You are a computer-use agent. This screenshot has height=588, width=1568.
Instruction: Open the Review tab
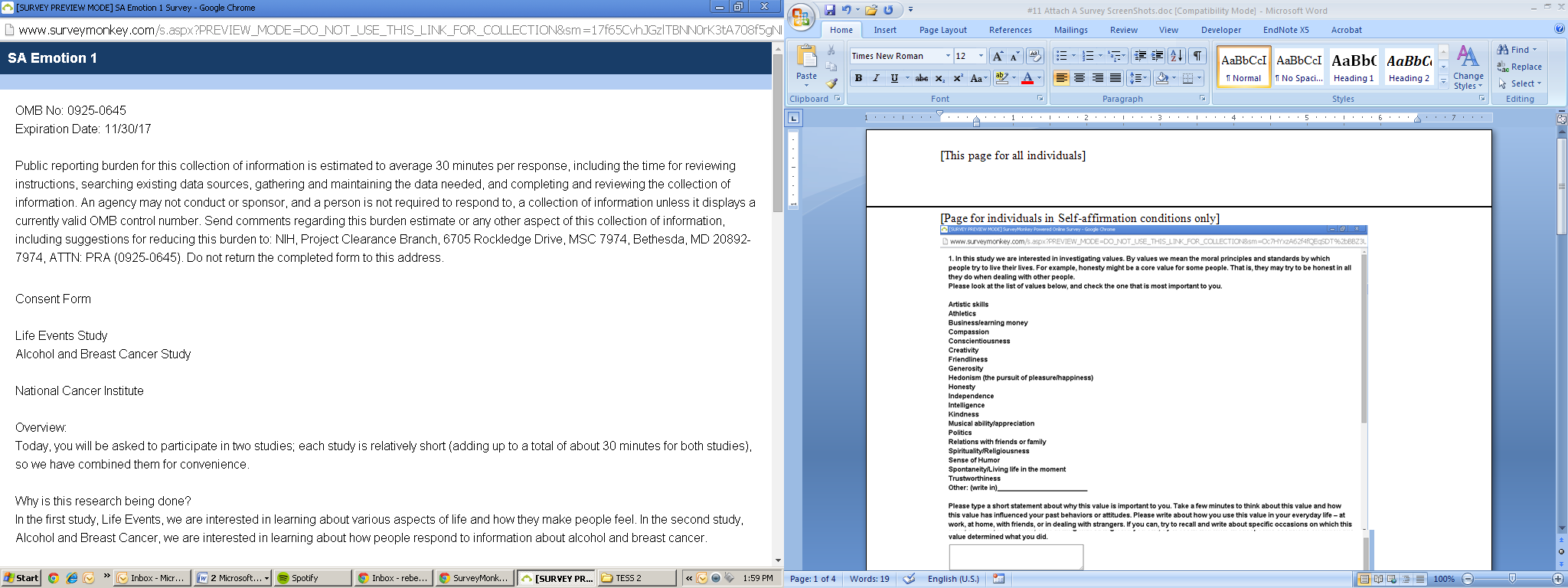tap(1123, 30)
